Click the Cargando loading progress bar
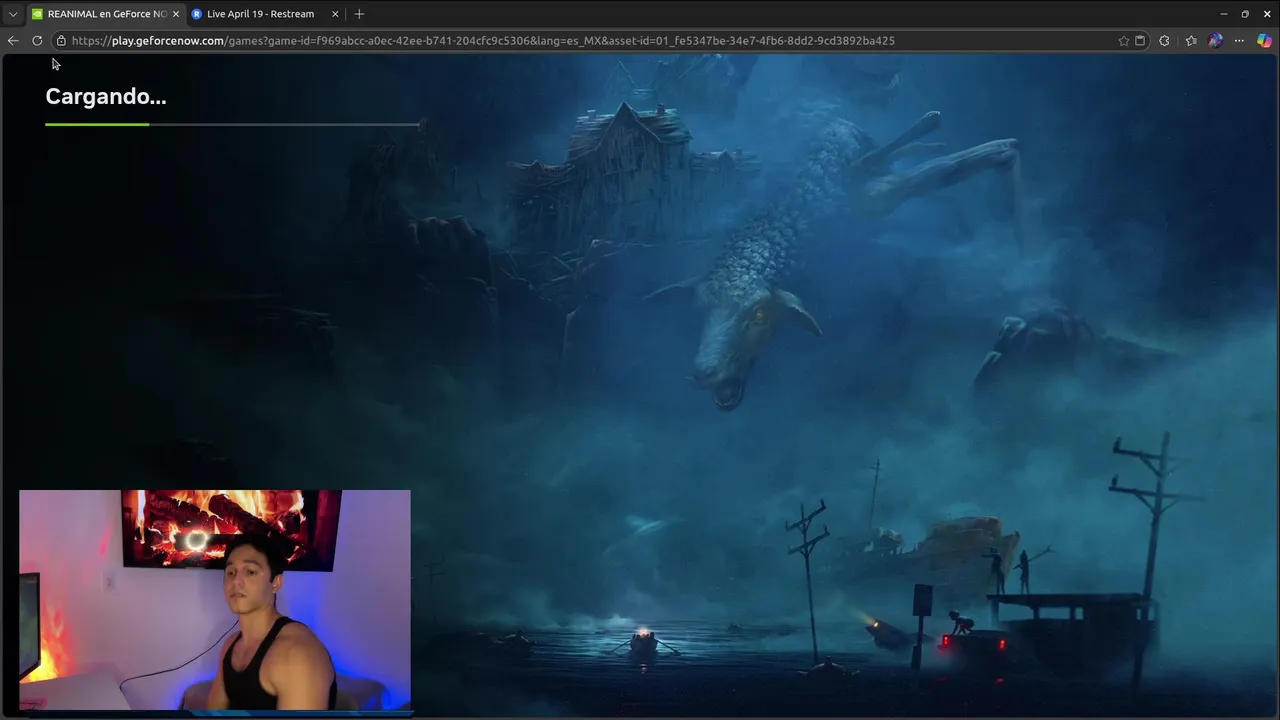Image resolution: width=1280 pixels, height=720 pixels. coord(233,124)
